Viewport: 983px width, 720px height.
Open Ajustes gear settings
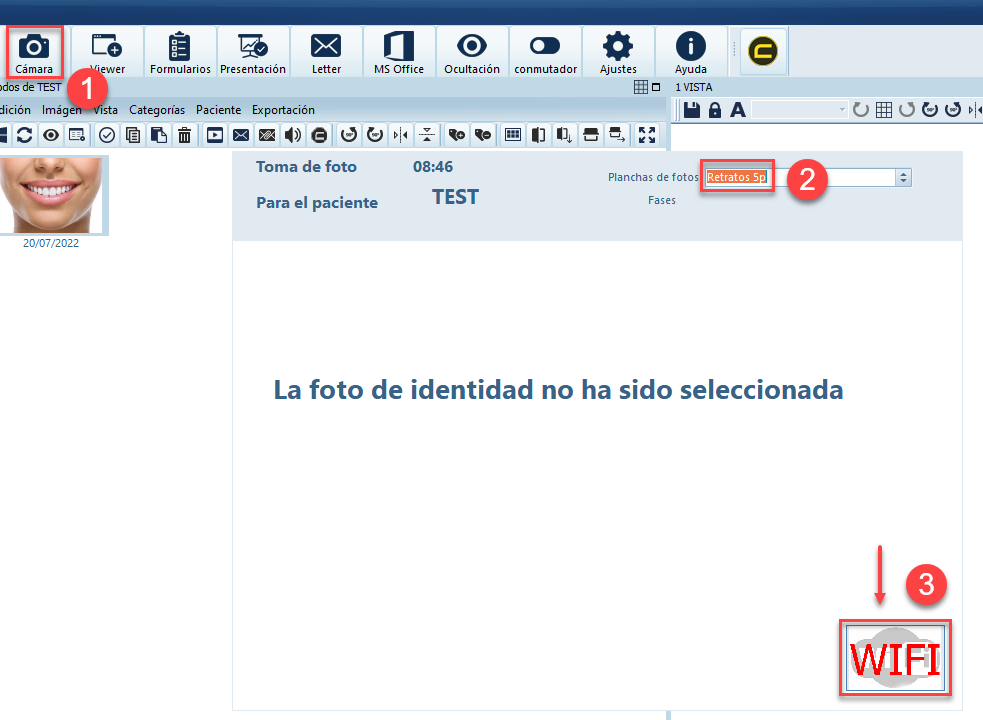(x=618, y=53)
